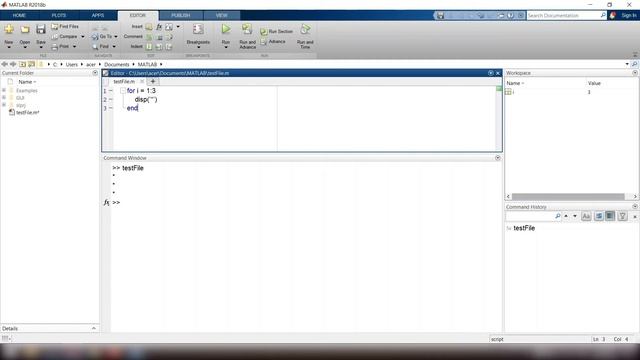The height and width of the screenshot is (360, 640).
Task: Open the dropdown arrow under New
Action: (9, 47)
